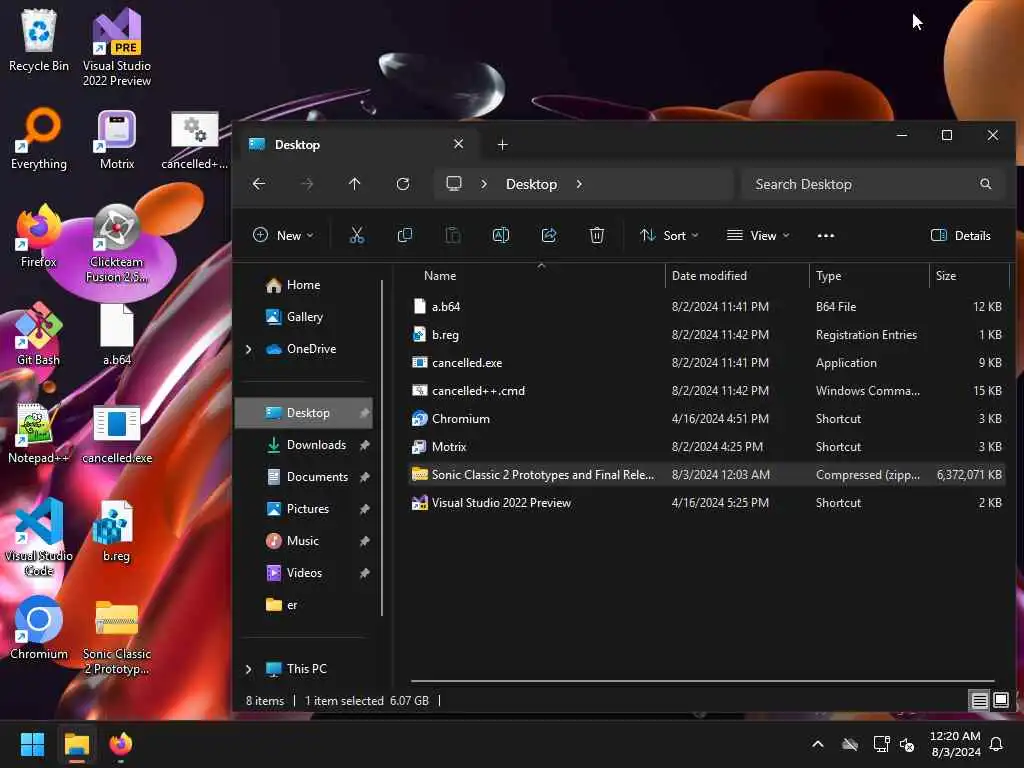Select Chromium shortcut in file list
This screenshot has width=1024, height=768.
coord(707,419)
